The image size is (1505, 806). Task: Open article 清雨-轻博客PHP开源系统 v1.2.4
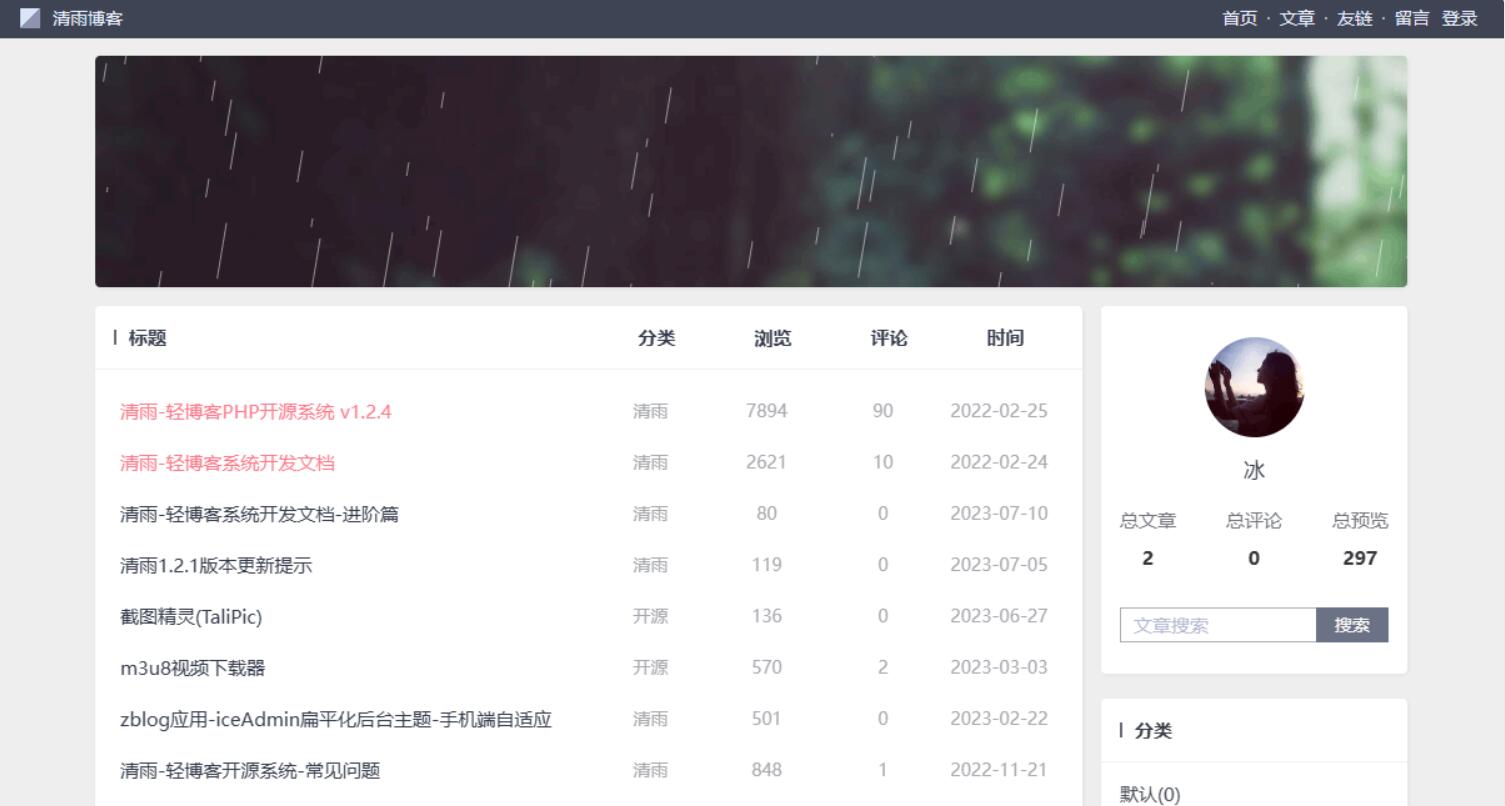pos(255,411)
